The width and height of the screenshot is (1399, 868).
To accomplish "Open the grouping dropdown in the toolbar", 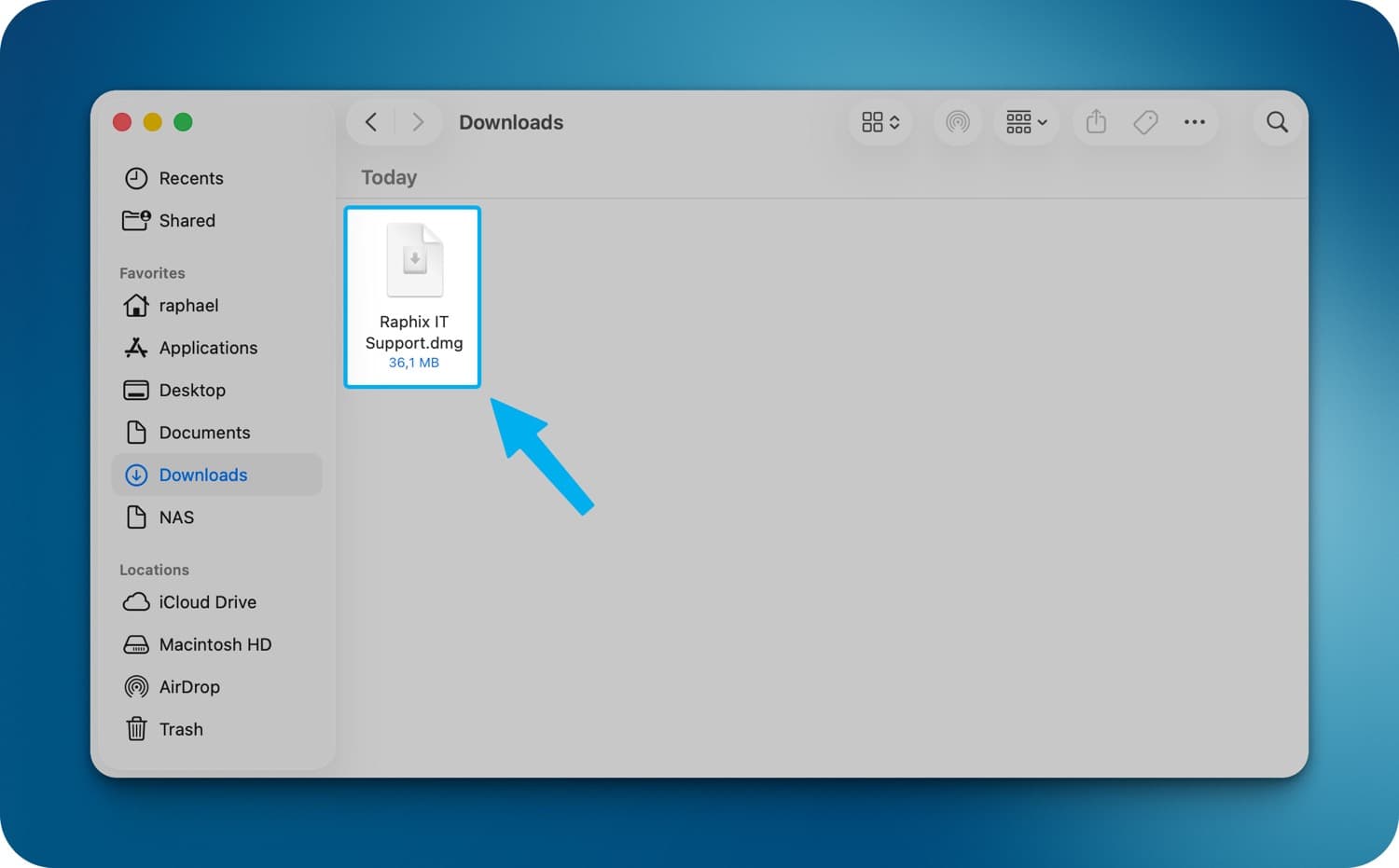I will tap(1026, 122).
